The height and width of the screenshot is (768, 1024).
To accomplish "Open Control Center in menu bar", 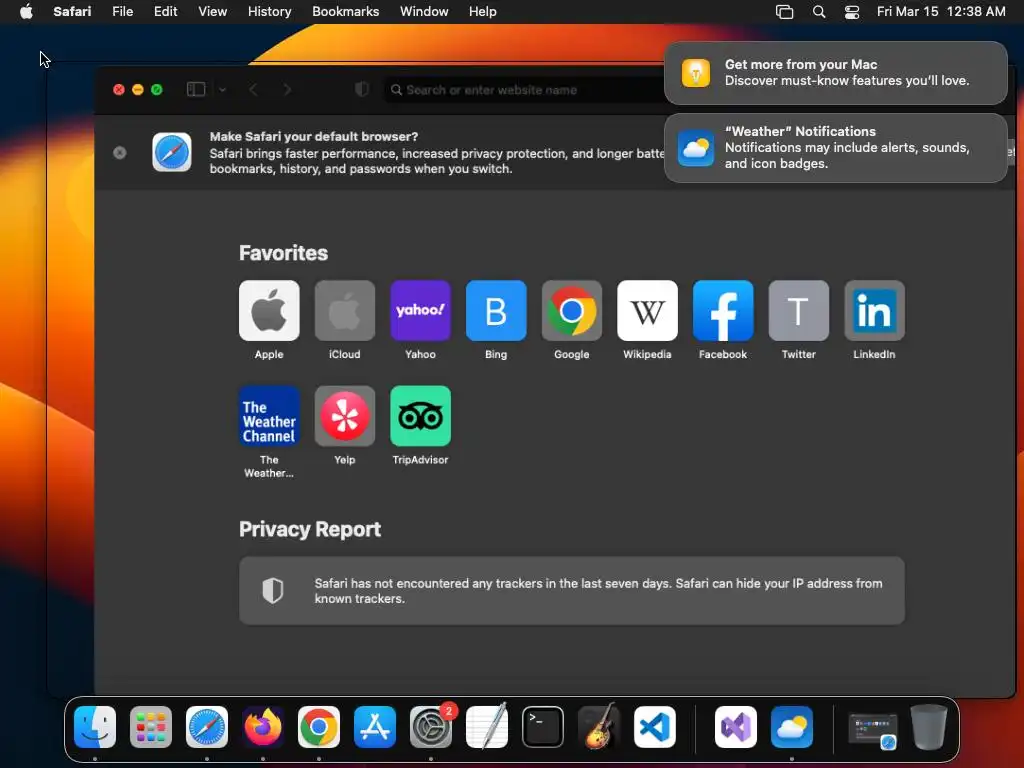I will coord(852,12).
